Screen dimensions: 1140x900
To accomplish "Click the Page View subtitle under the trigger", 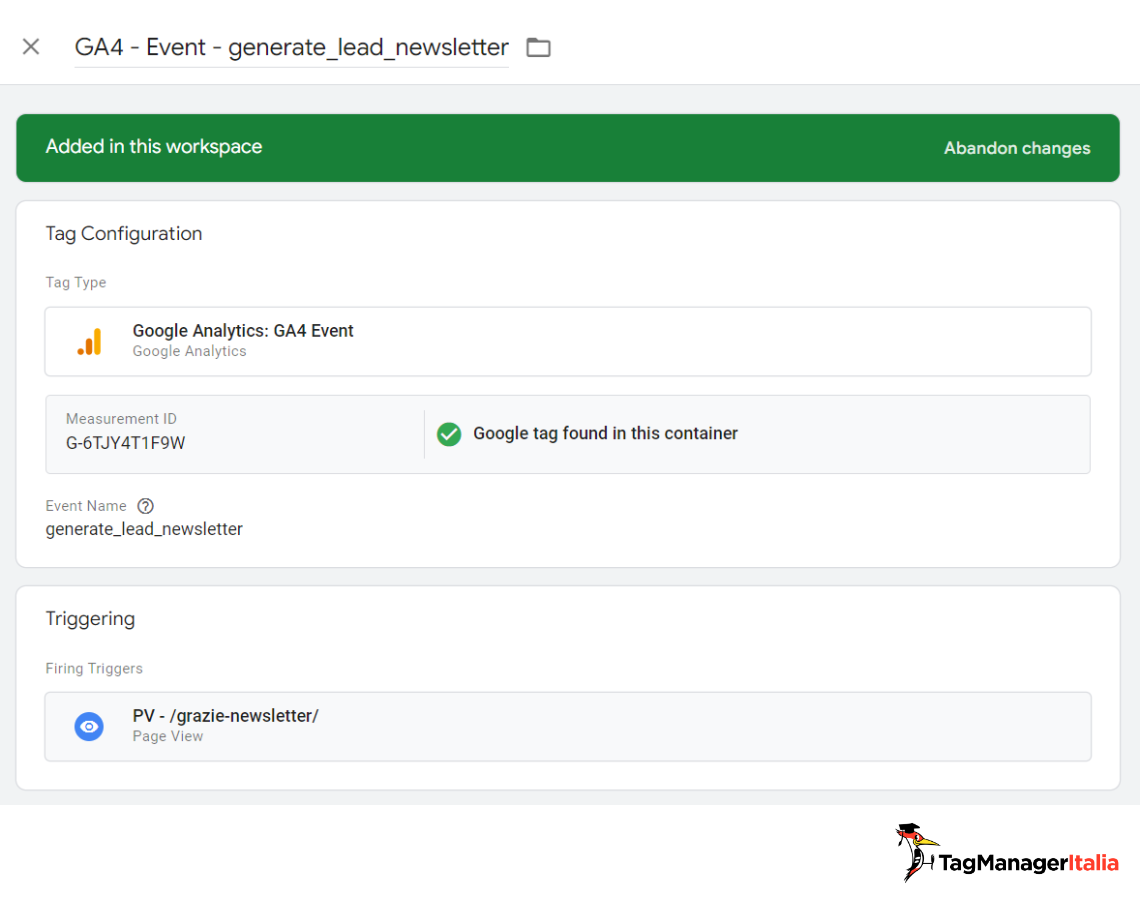I will pos(168,736).
